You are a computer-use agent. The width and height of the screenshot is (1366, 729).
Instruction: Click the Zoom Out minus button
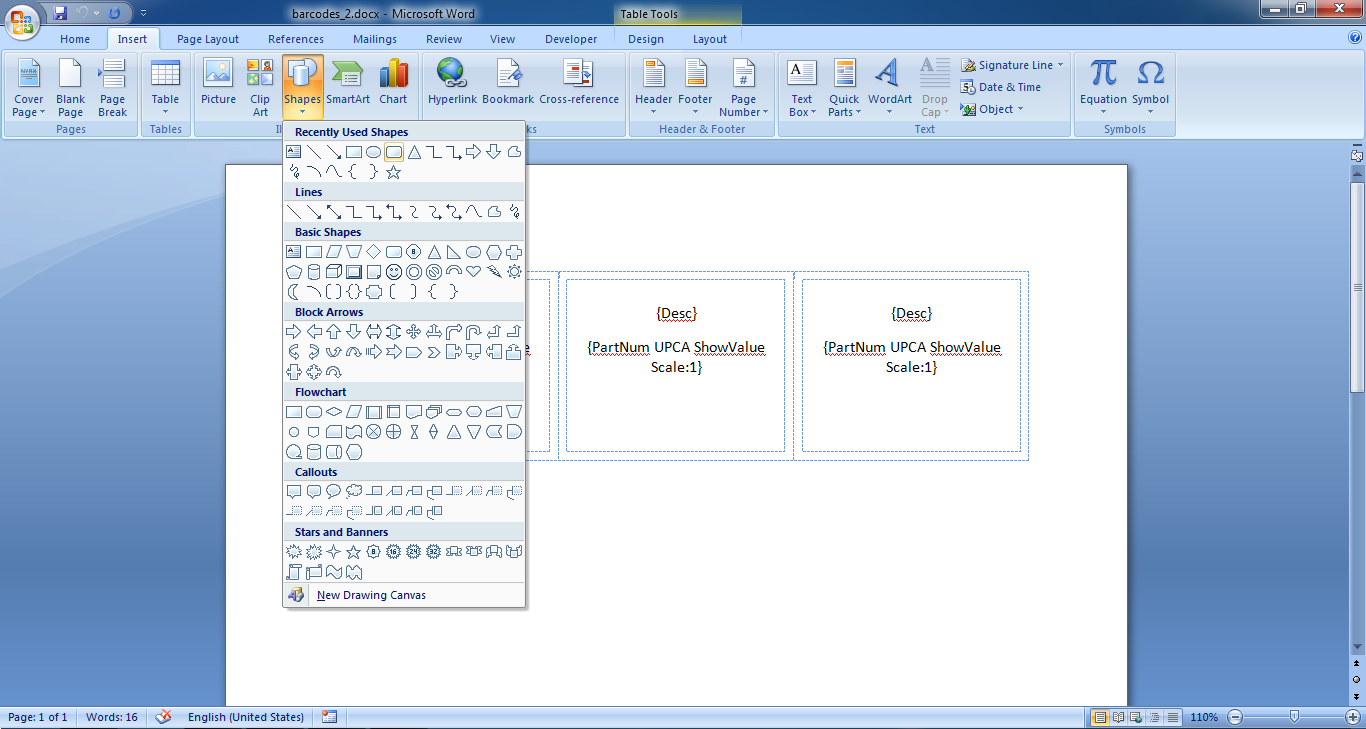[1235, 717]
